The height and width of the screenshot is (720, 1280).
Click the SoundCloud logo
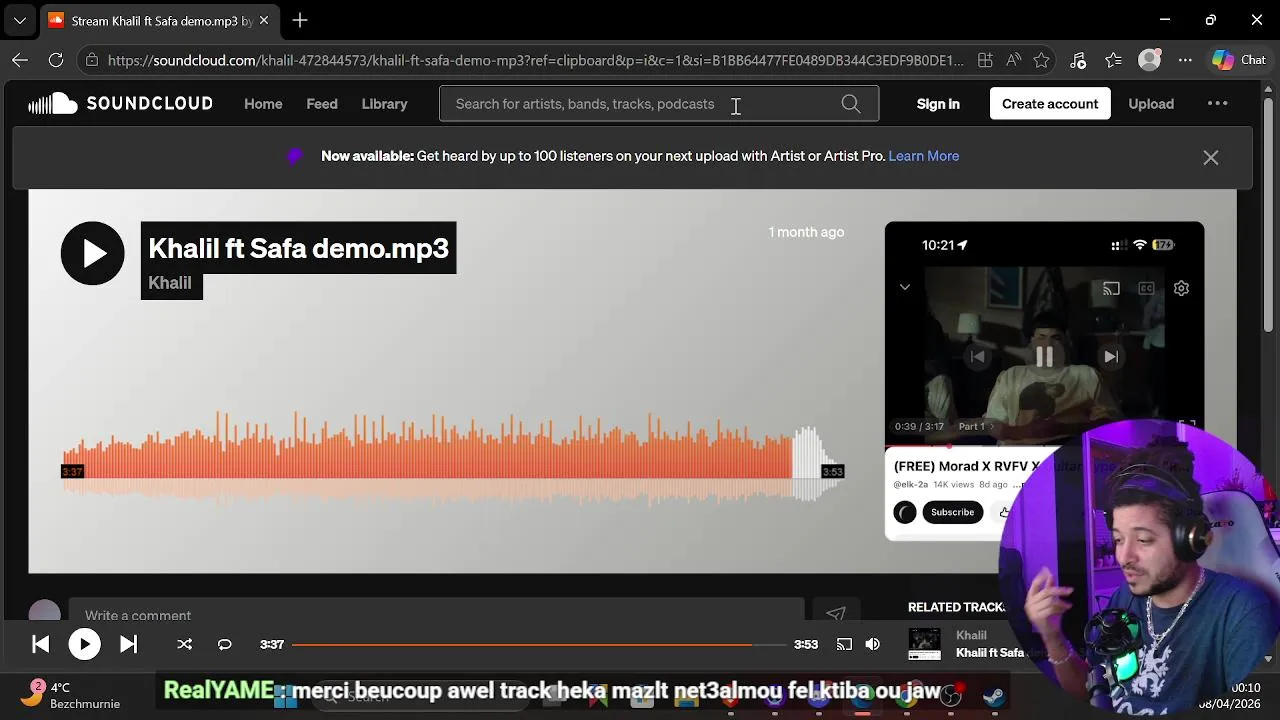coord(120,103)
